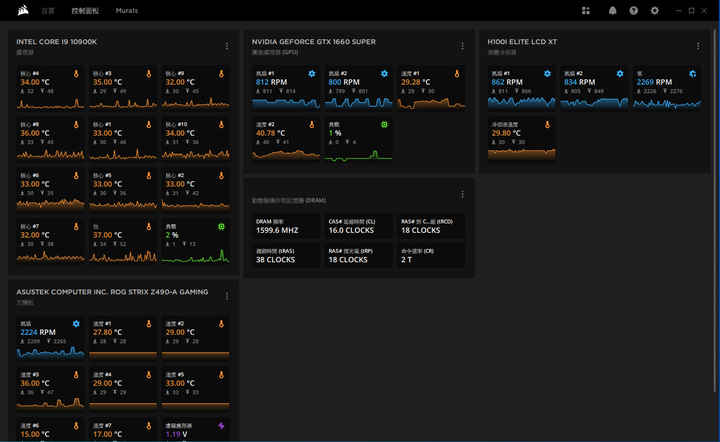Click thermometer icon on CPU core #7 tile
Viewport: 720px width, 442px height.
point(76,226)
